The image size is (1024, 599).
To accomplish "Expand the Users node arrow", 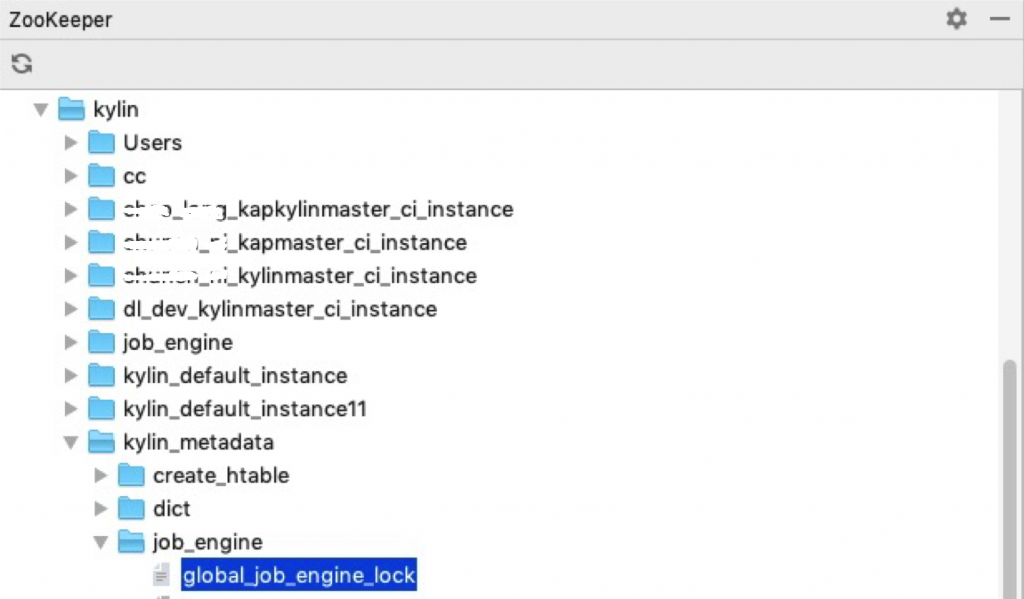I will (x=70, y=143).
